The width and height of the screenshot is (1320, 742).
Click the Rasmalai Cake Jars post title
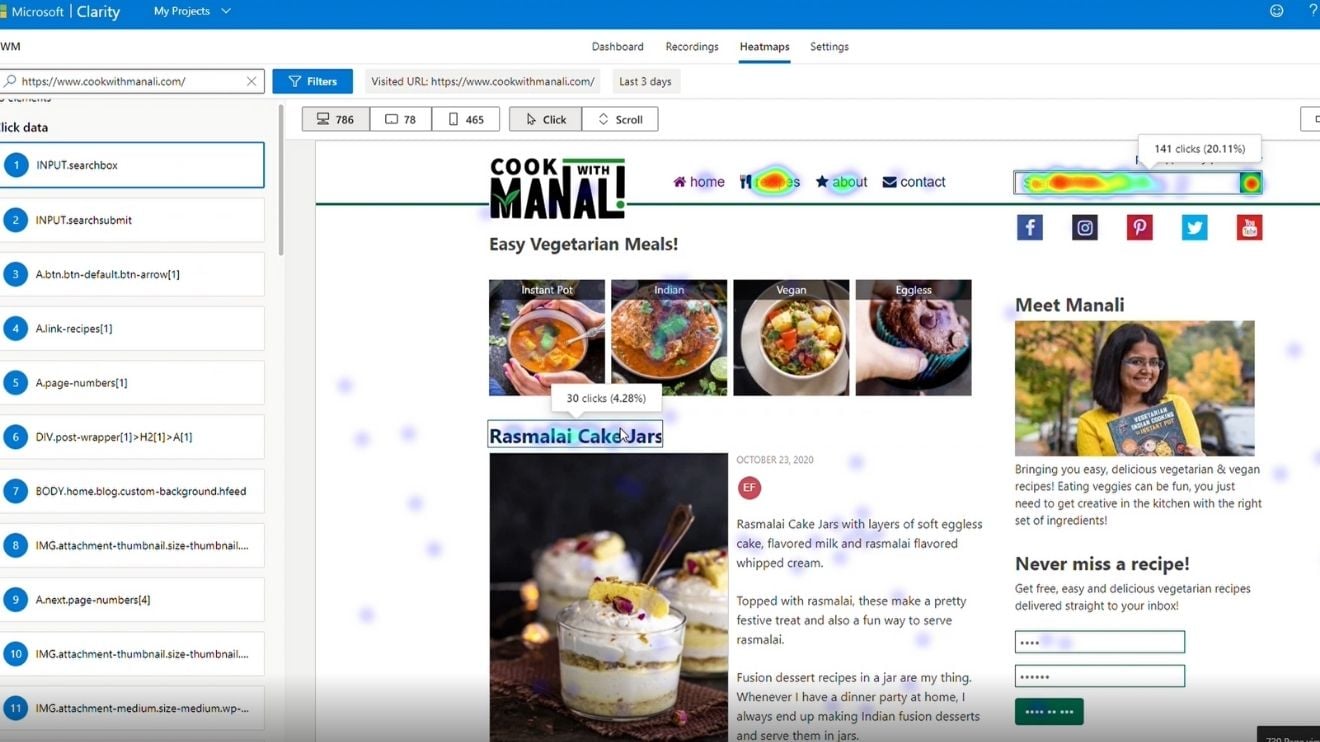pos(575,436)
